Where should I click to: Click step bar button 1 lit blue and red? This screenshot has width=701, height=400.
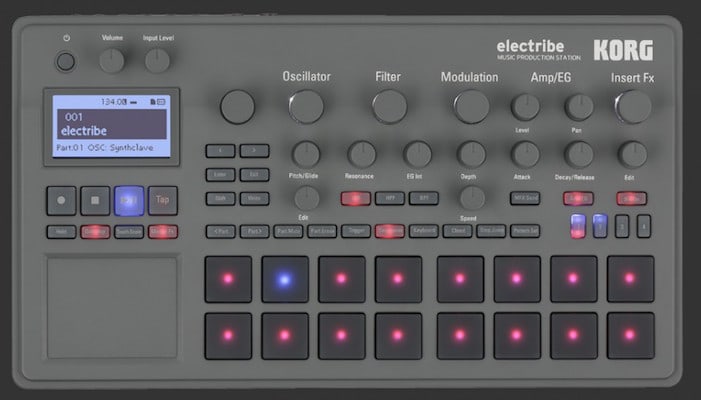(x=578, y=226)
